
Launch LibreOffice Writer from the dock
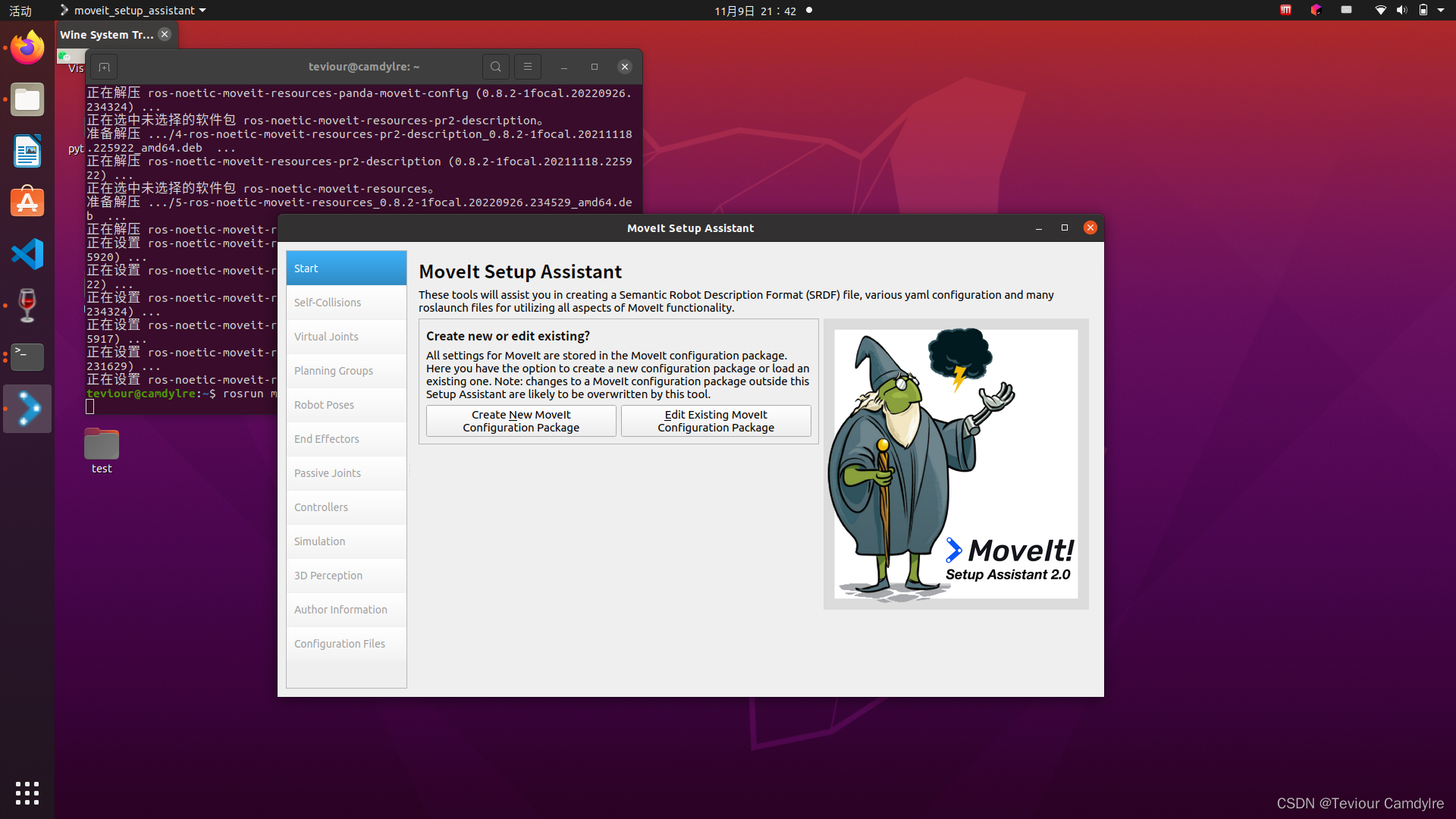pyautogui.click(x=27, y=151)
